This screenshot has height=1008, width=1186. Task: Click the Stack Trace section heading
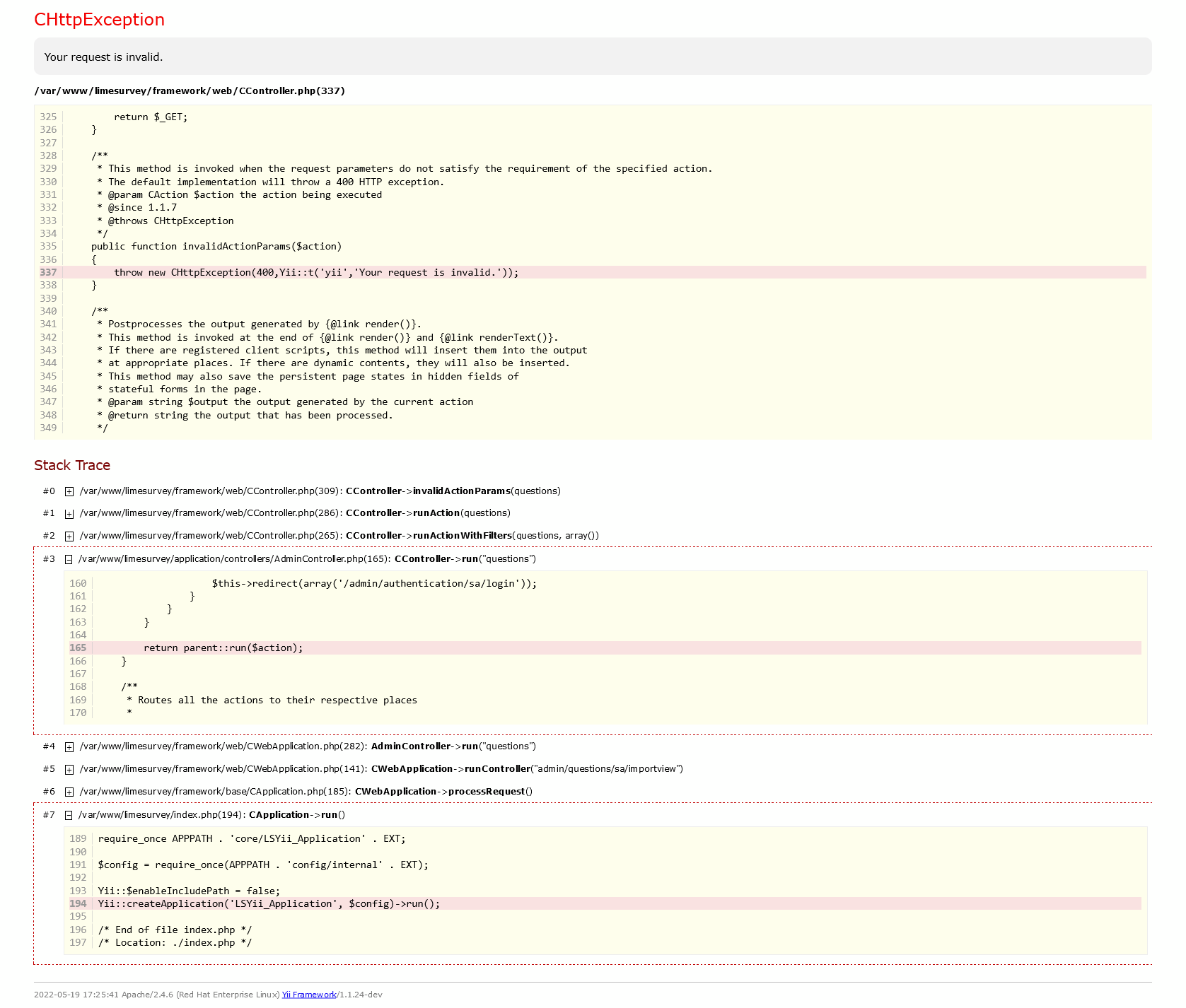72,465
